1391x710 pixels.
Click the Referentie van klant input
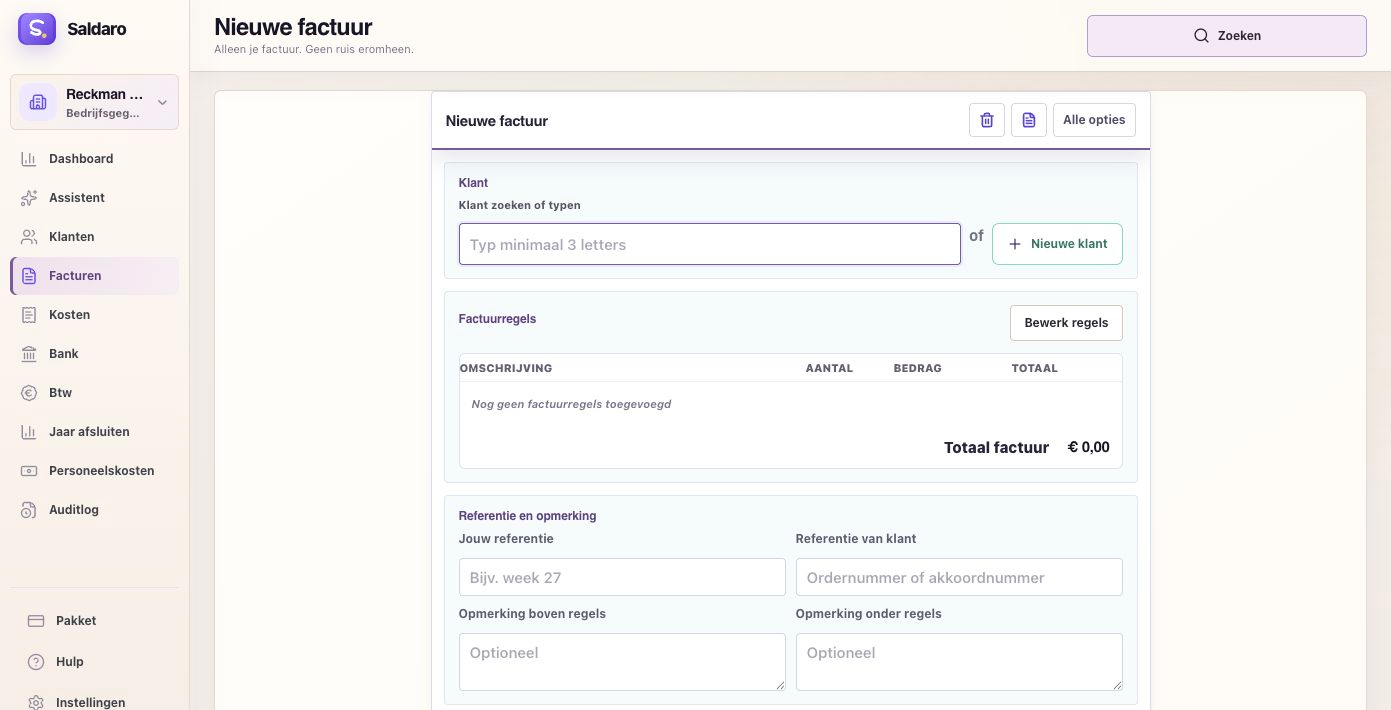click(x=959, y=577)
